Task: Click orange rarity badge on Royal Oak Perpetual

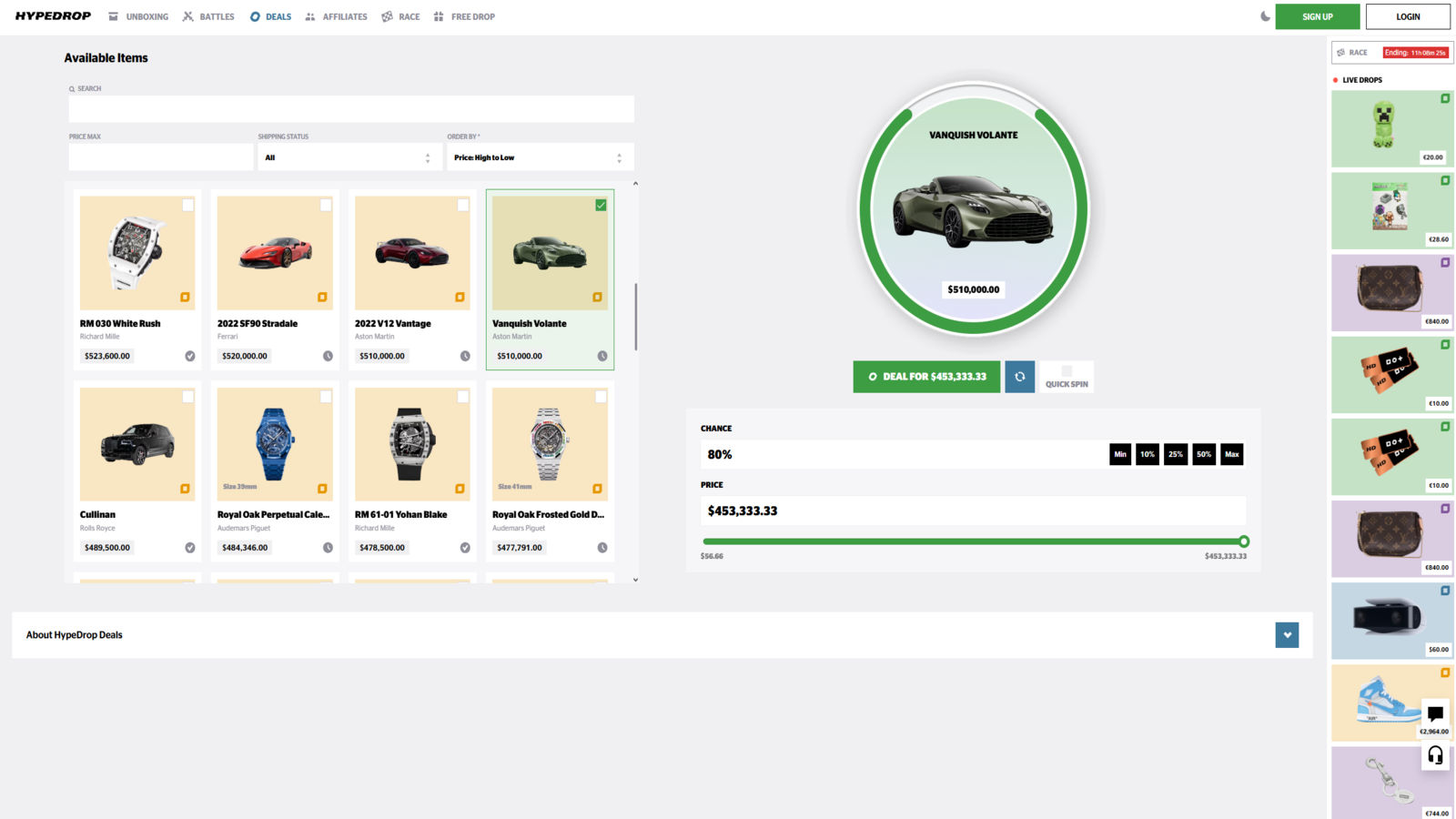Action: point(322,489)
